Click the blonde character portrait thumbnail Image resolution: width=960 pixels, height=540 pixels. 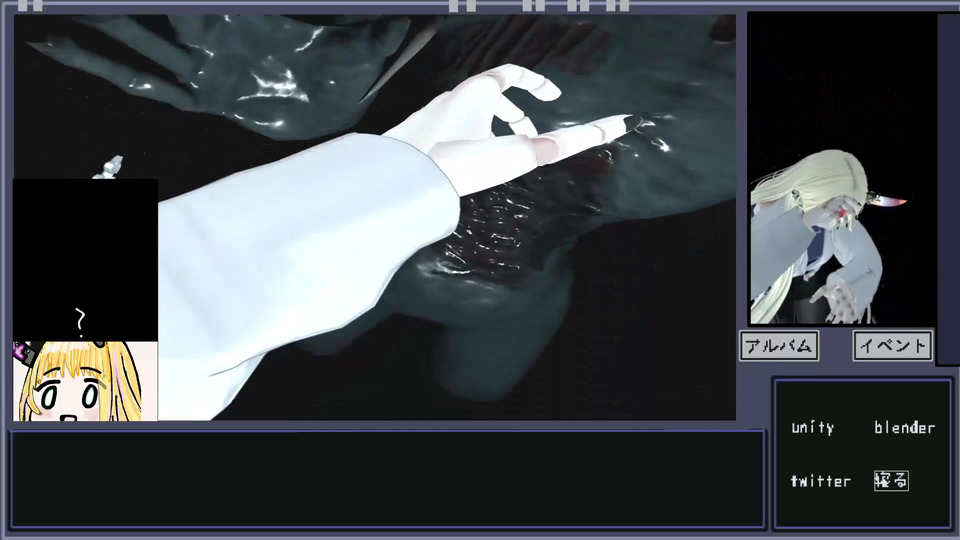pos(85,381)
